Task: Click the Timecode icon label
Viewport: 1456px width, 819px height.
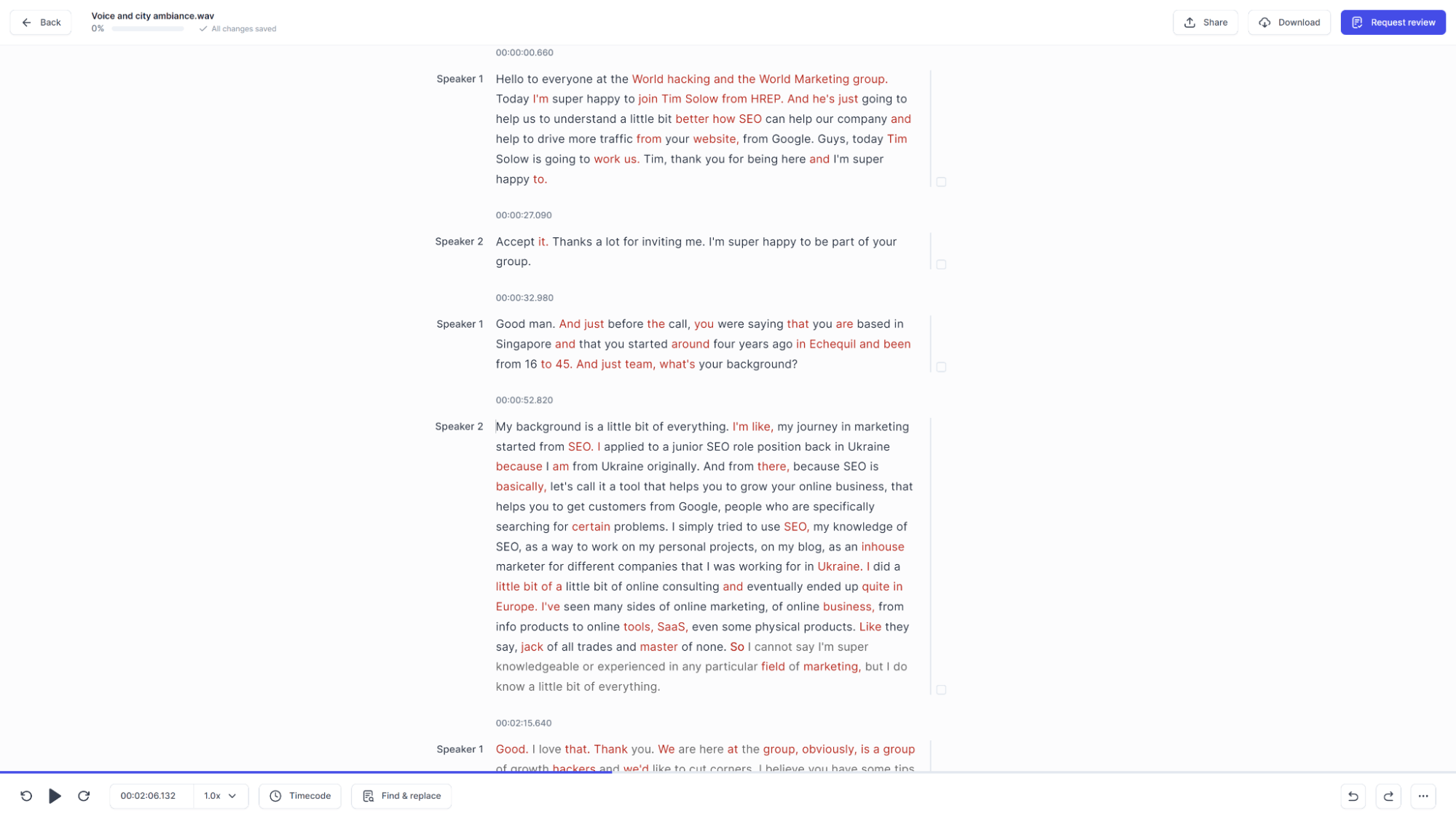Action: click(310, 795)
